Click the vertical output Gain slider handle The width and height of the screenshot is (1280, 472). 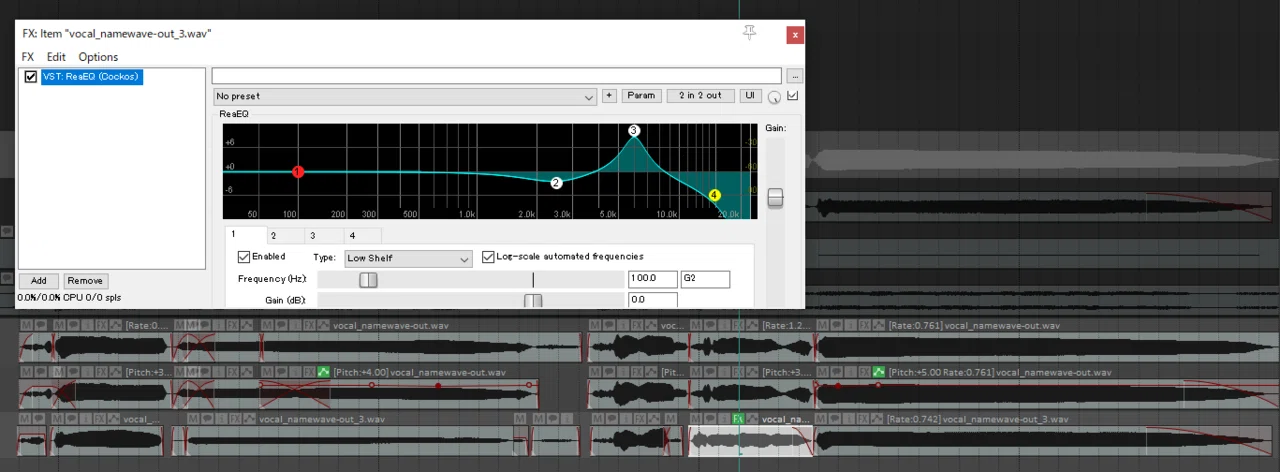click(775, 198)
